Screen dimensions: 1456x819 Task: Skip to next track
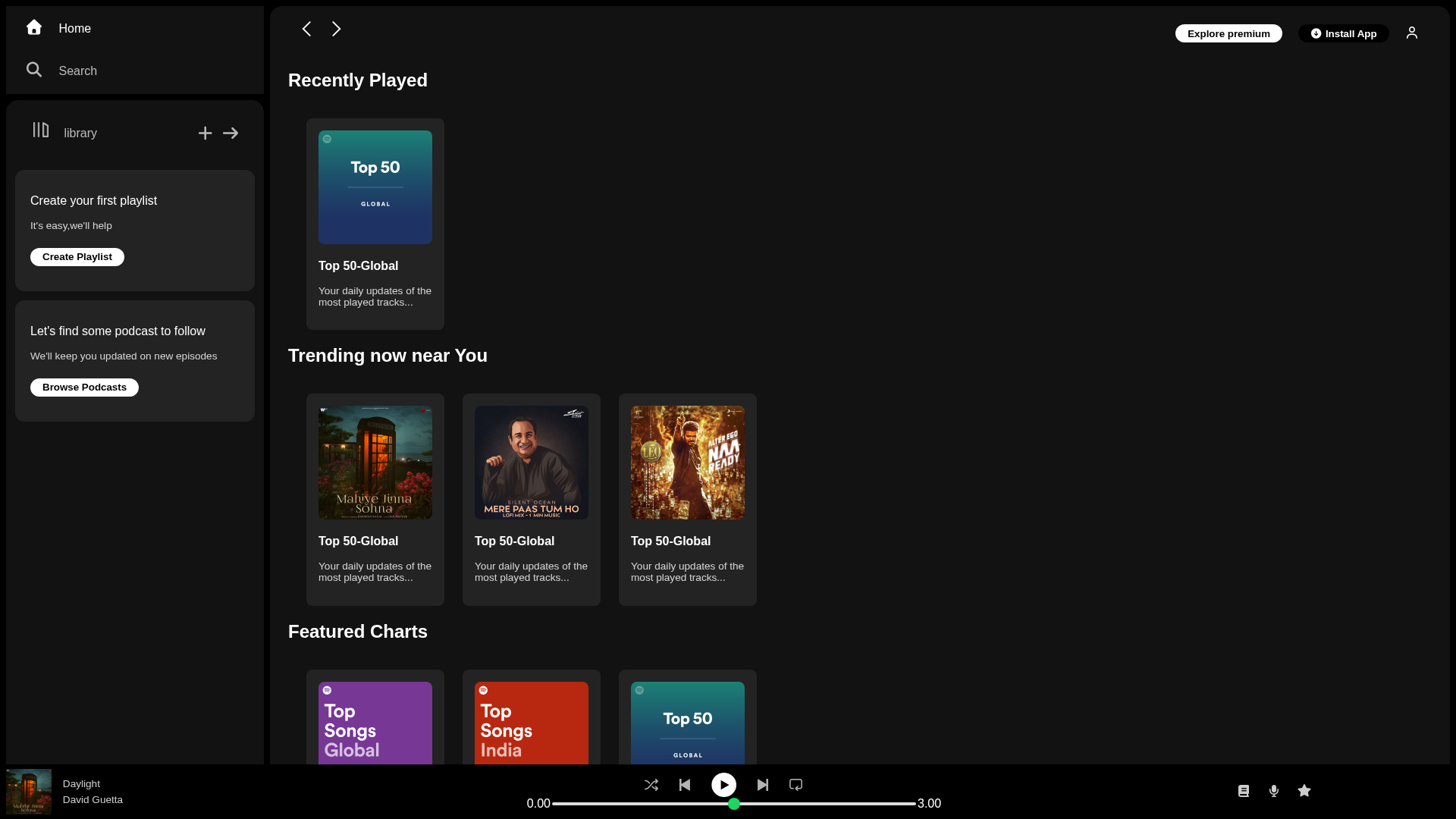coord(763,785)
